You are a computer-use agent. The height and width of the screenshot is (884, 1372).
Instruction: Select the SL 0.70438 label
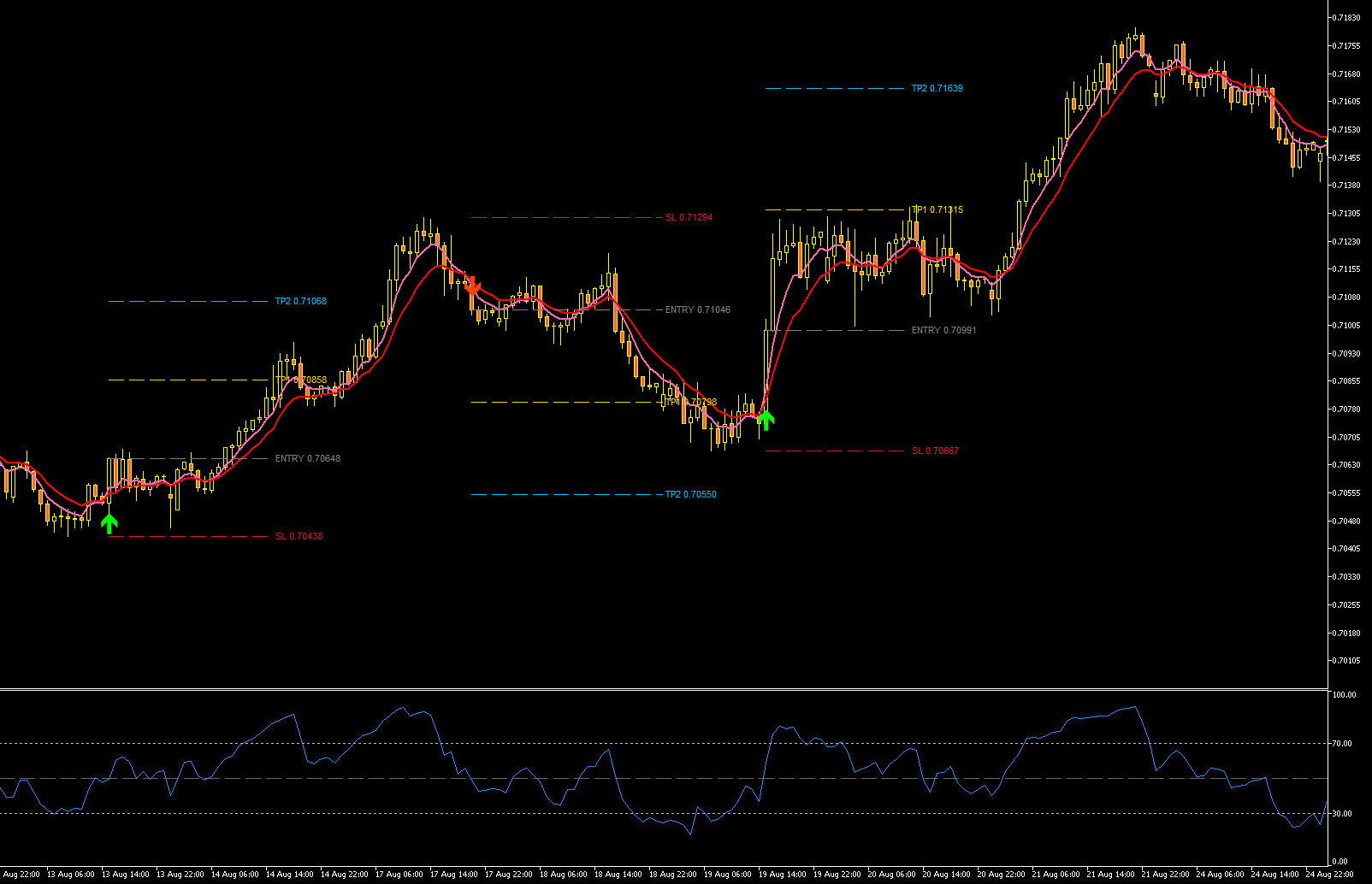[x=299, y=536]
